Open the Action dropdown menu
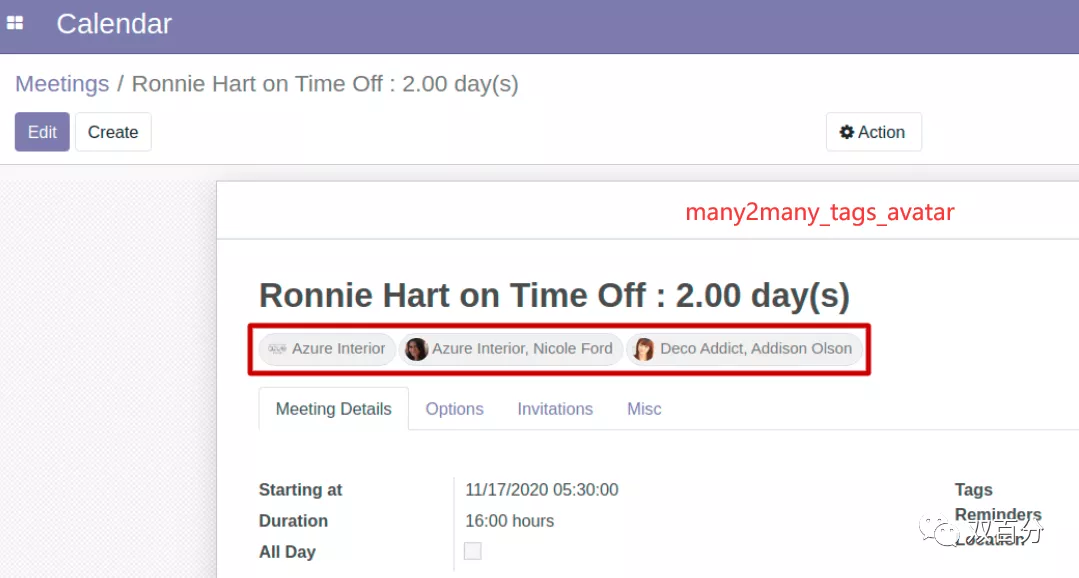 (x=873, y=132)
